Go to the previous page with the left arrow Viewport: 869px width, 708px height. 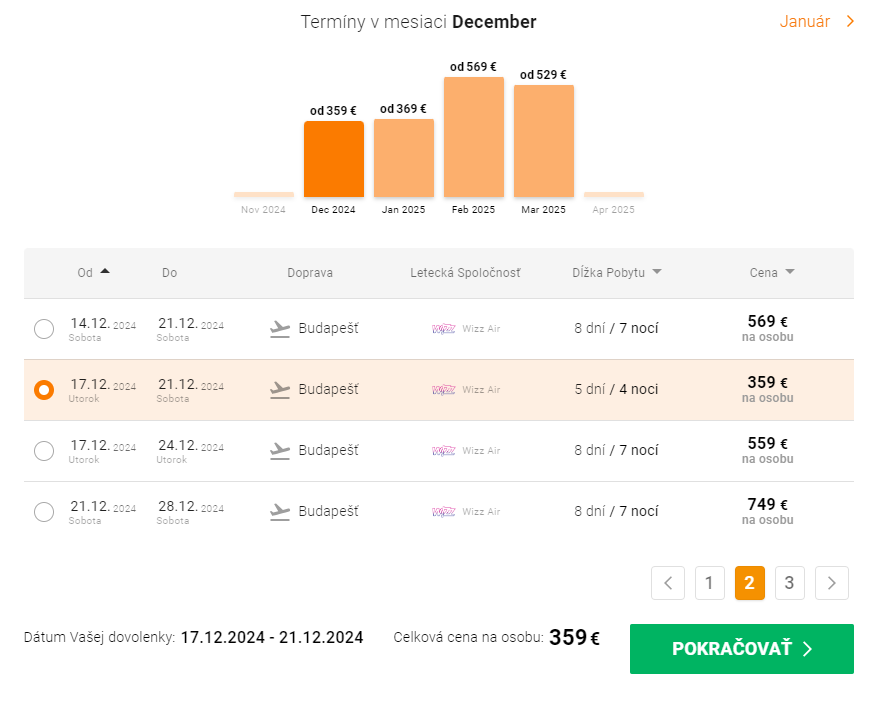tap(668, 583)
